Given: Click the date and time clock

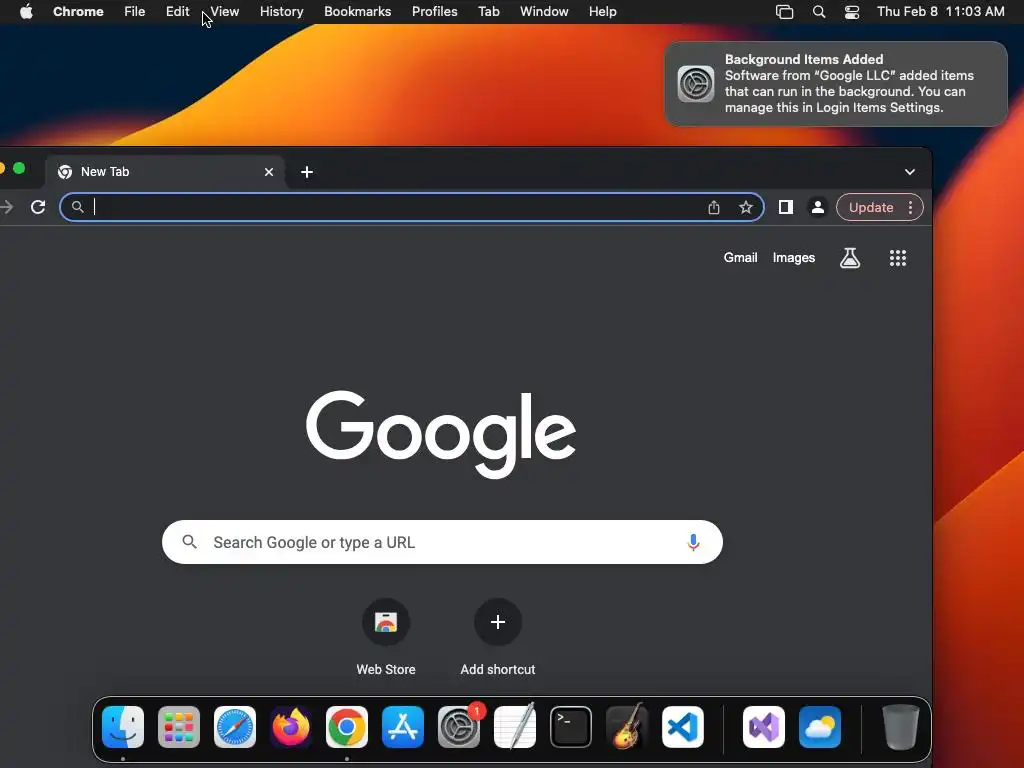Looking at the screenshot, I should 940,12.
